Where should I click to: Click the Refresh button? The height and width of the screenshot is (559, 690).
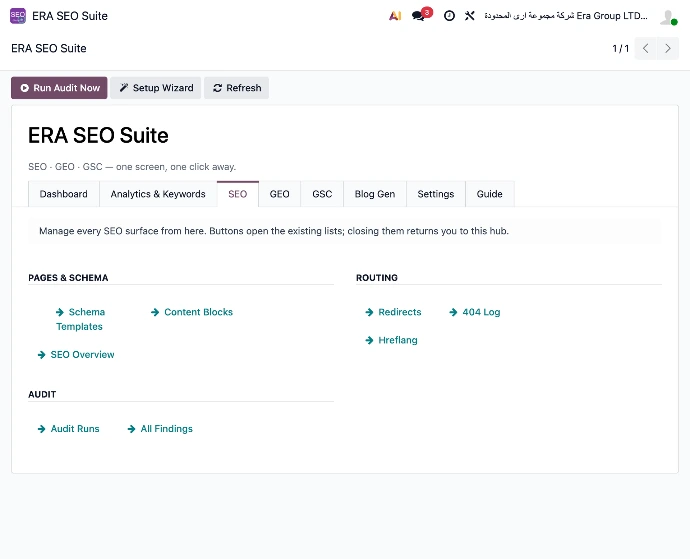(x=237, y=88)
